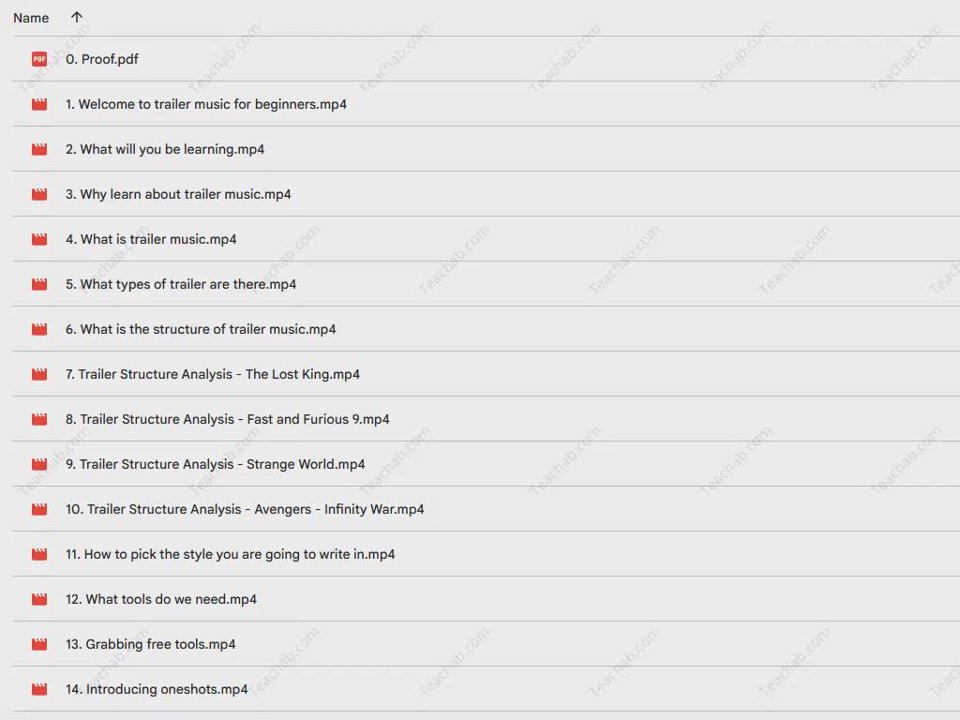
Task: Click the PDF icon beside 0. Proof.pdf
Action: (x=40, y=60)
